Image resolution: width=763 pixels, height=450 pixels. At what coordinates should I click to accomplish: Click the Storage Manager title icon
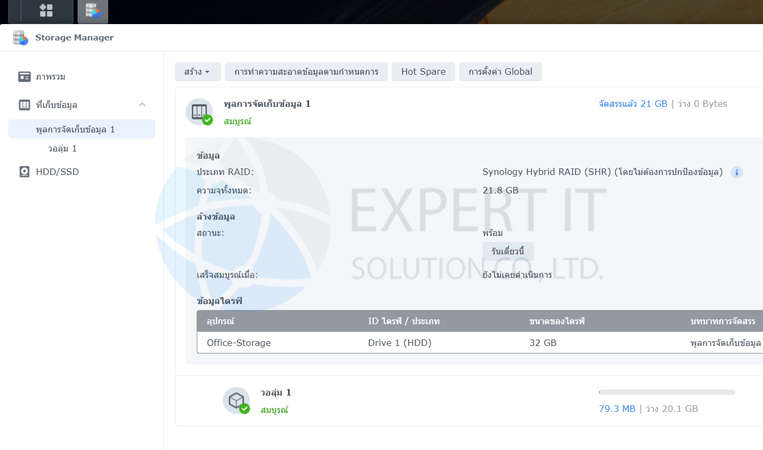[x=20, y=37]
